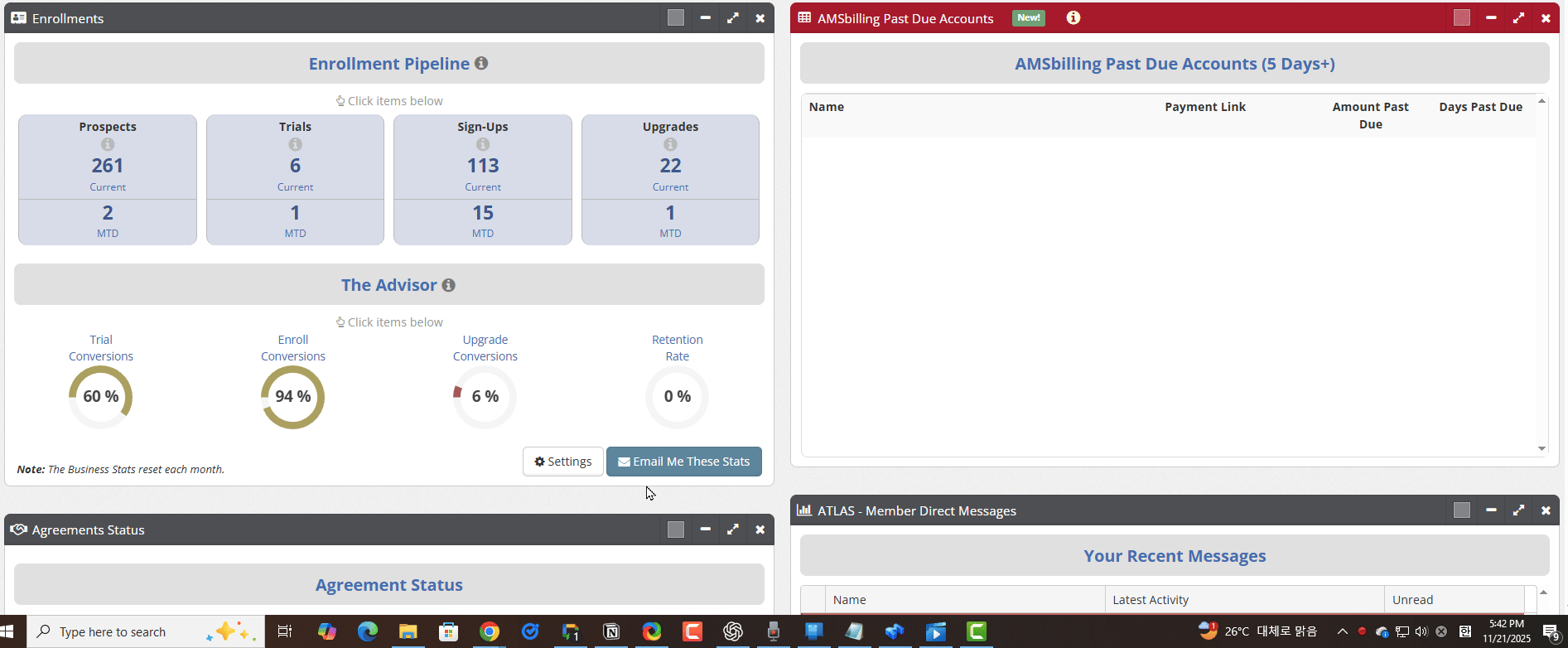This screenshot has height=648, width=1568.
Task: Open the Sign-Ups current count tile
Action: click(483, 166)
